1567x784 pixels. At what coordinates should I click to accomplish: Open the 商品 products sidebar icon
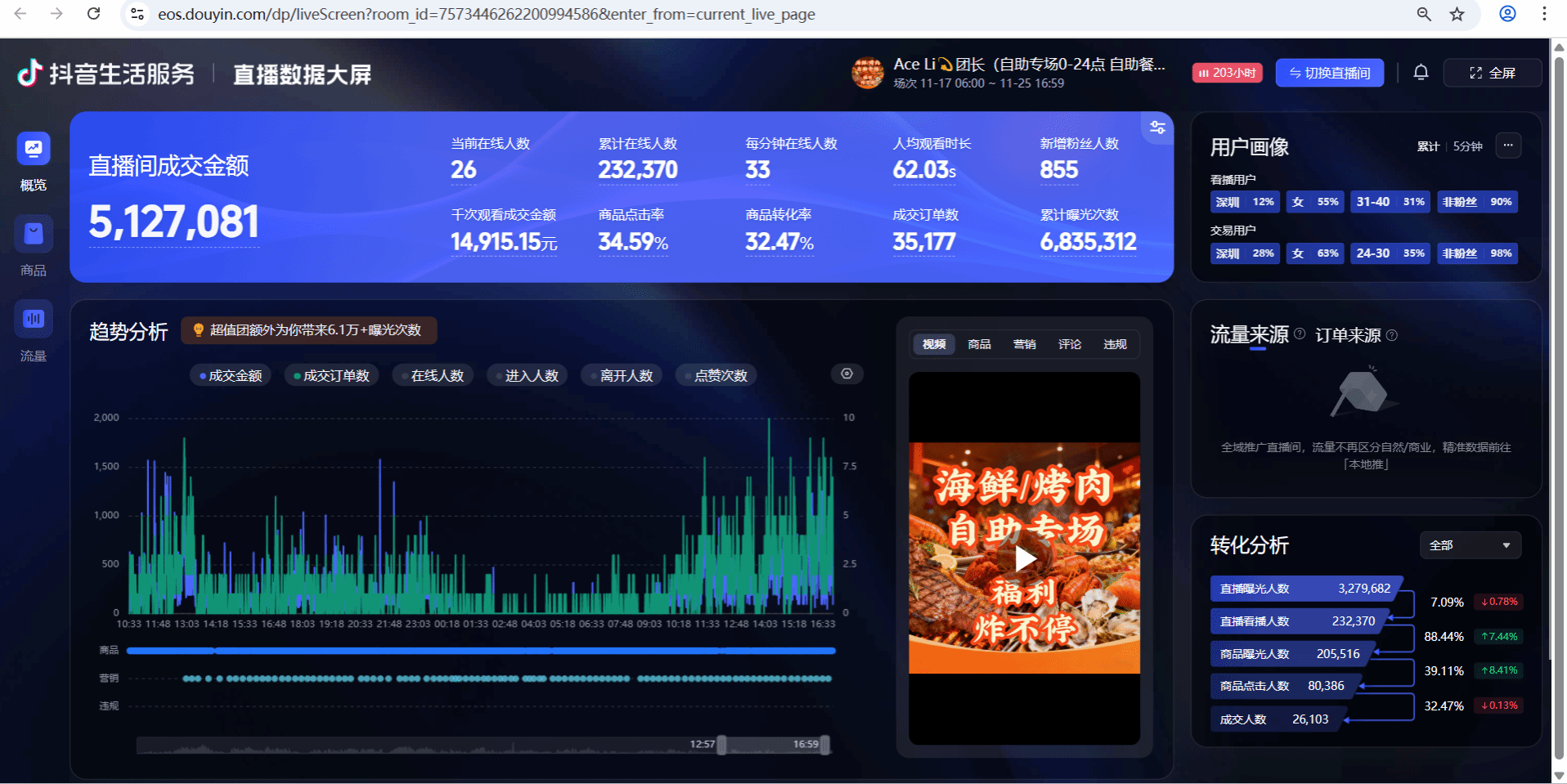[34, 235]
